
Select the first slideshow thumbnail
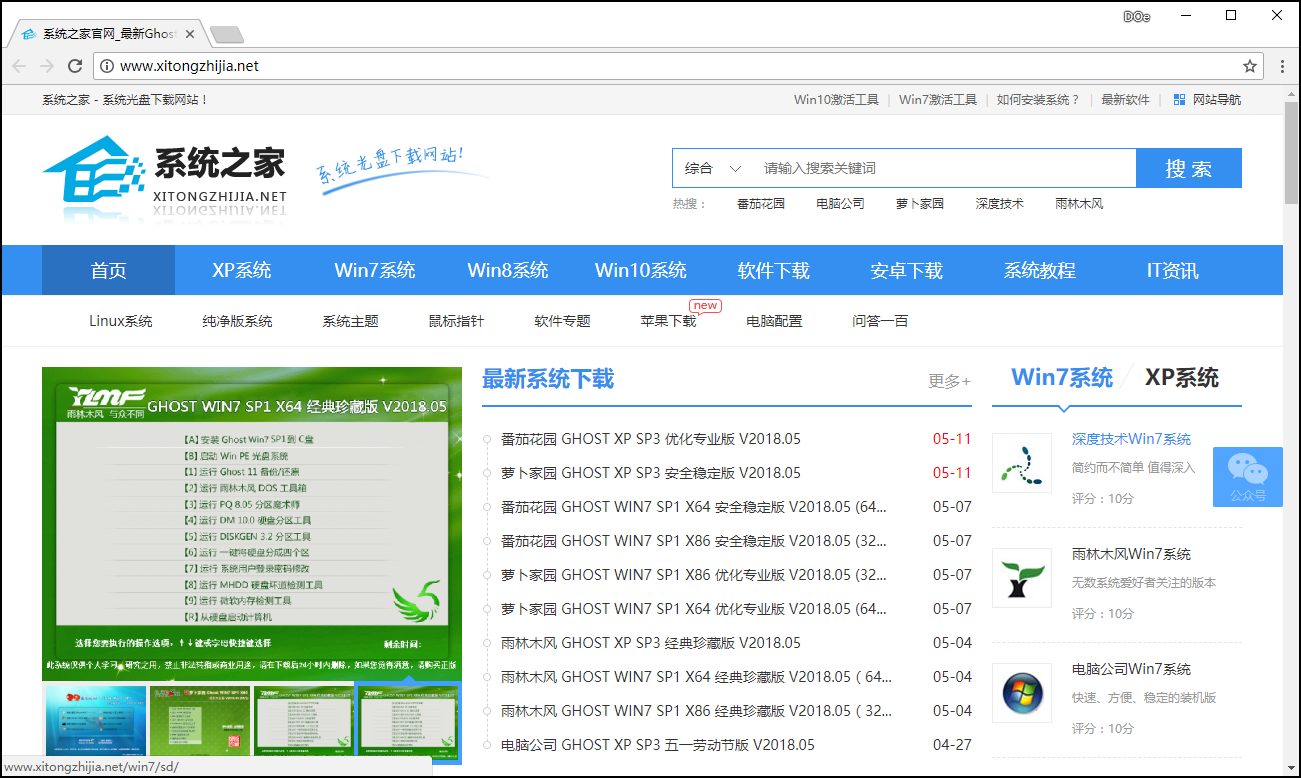tap(93, 720)
